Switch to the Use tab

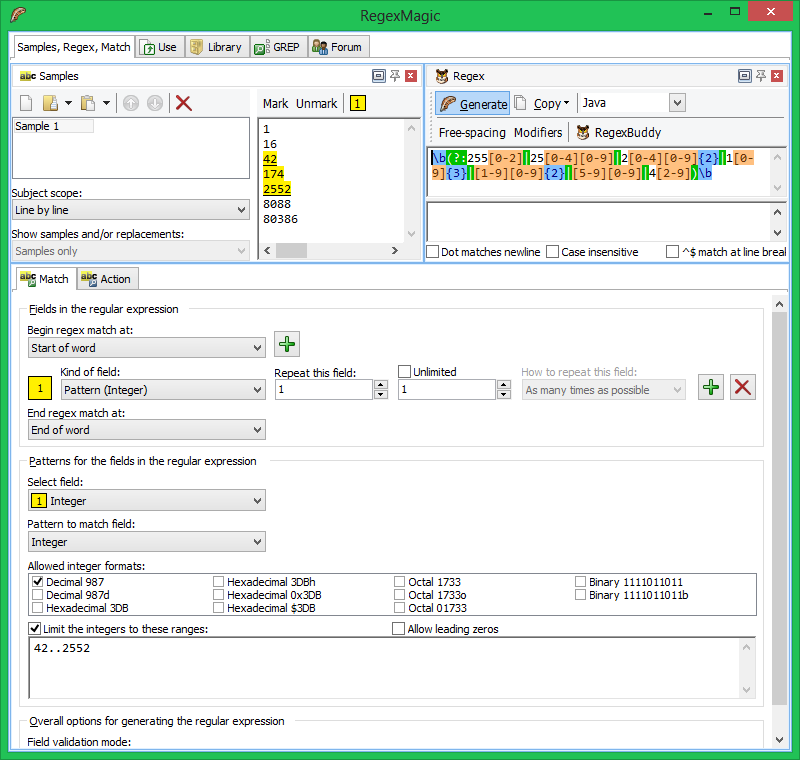tap(160, 47)
